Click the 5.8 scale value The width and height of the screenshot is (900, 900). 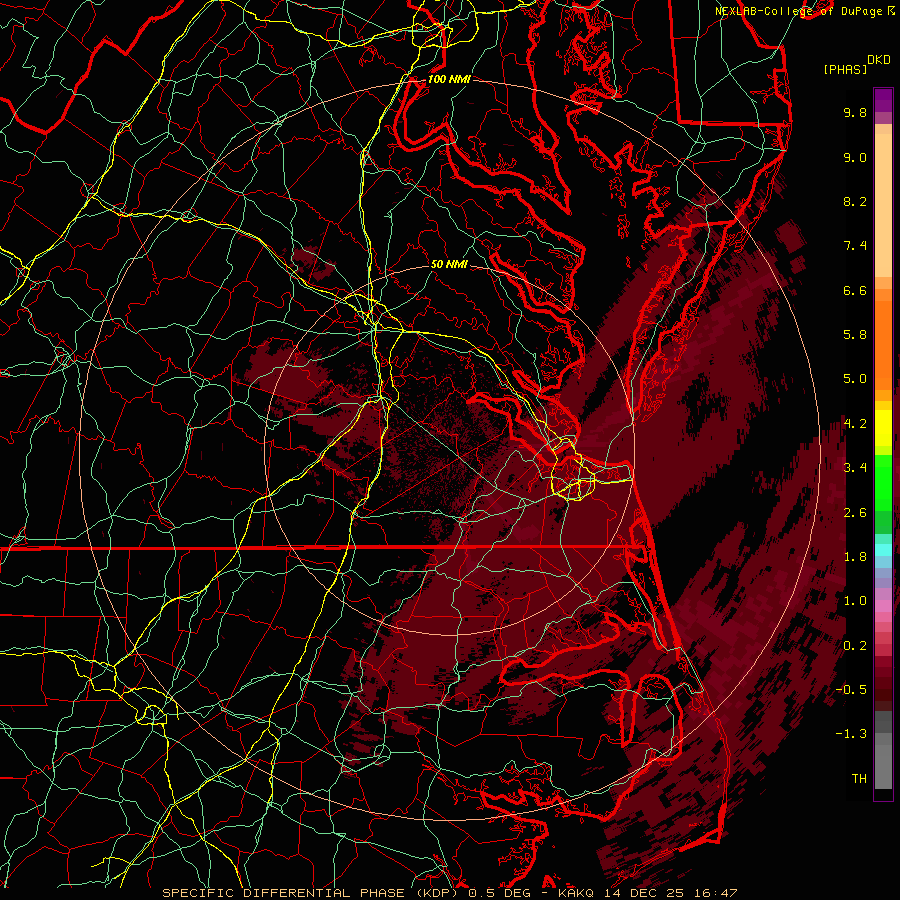855,335
